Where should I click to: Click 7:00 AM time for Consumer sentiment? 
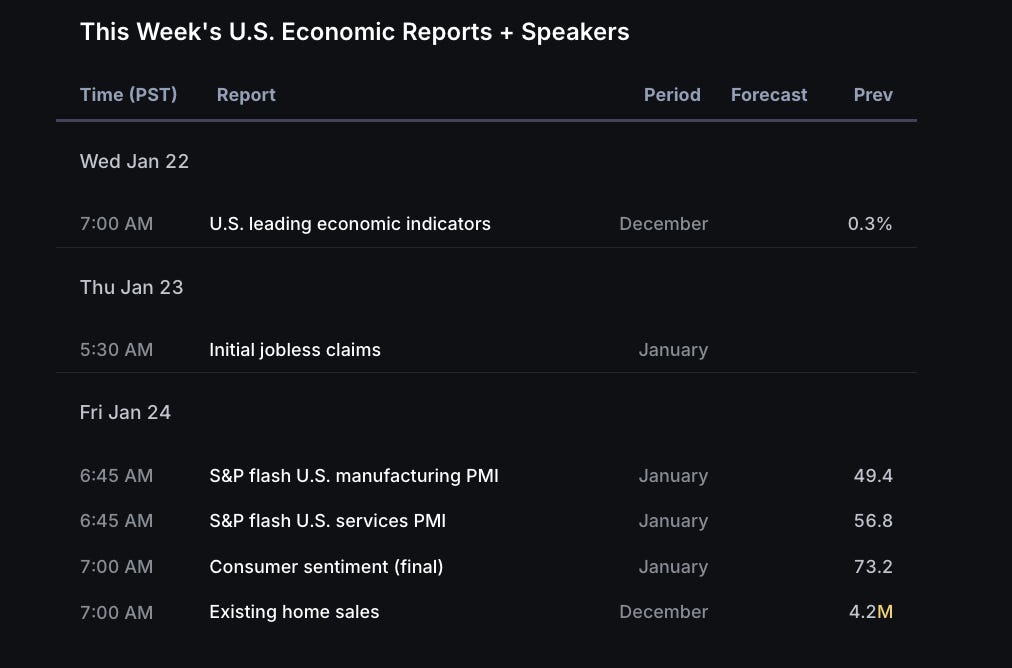click(116, 567)
